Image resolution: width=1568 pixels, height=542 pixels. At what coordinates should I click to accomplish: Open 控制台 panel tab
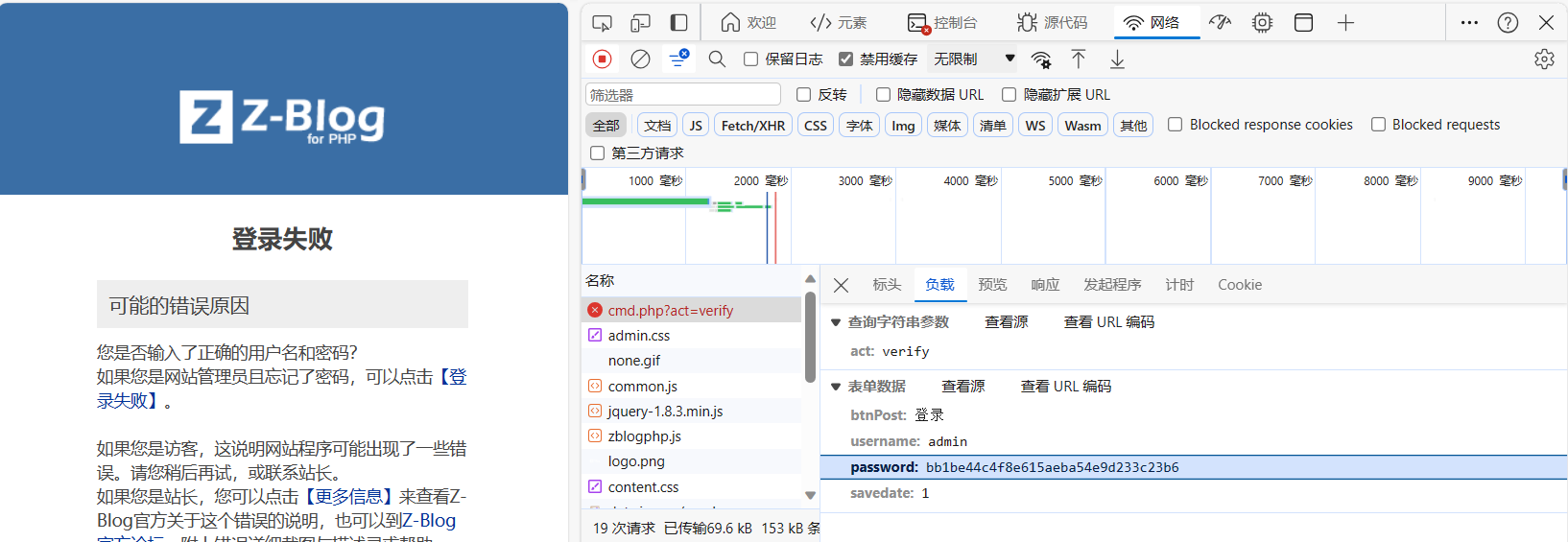click(x=942, y=22)
